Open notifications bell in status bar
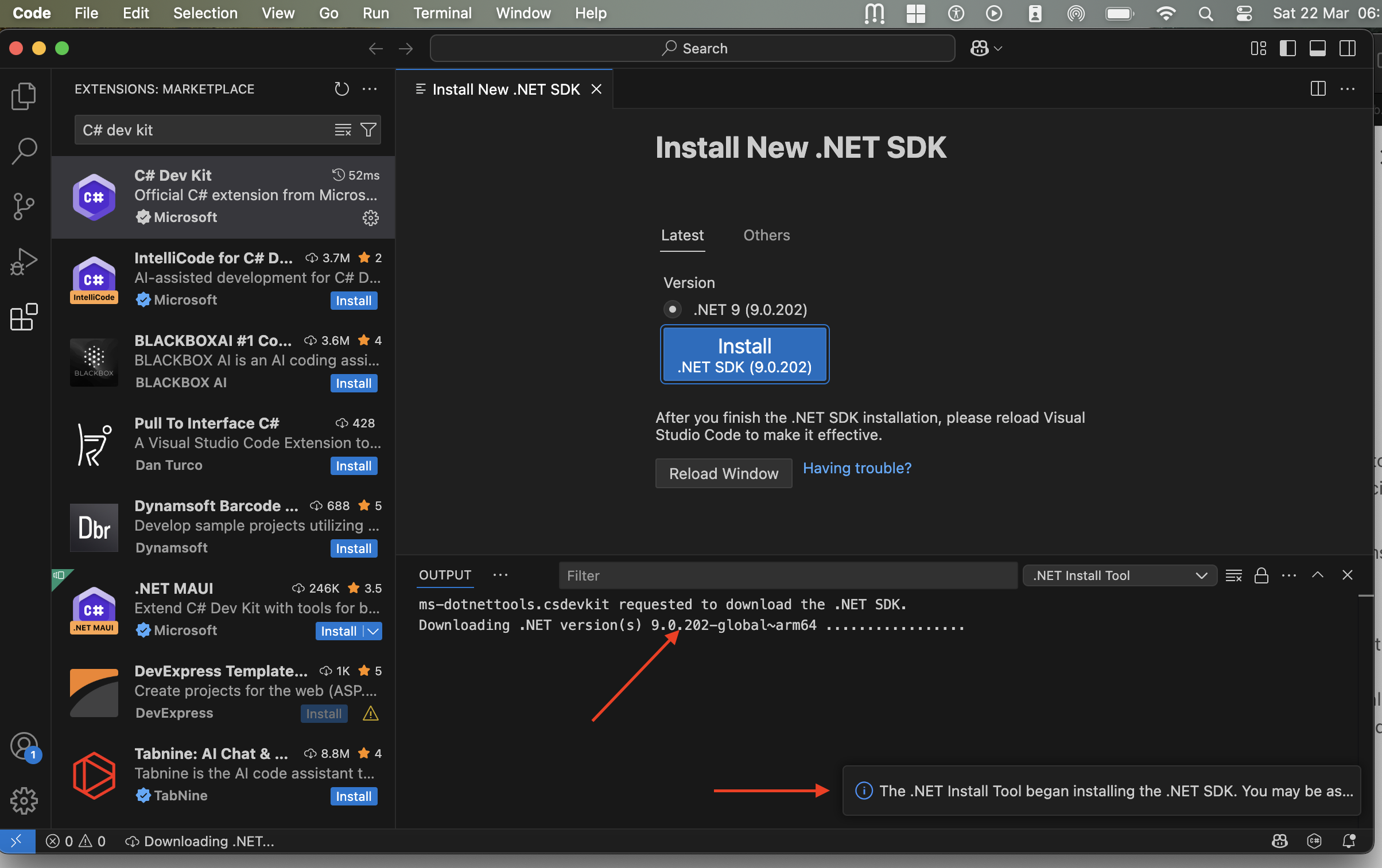Image resolution: width=1382 pixels, height=868 pixels. click(x=1349, y=841)
